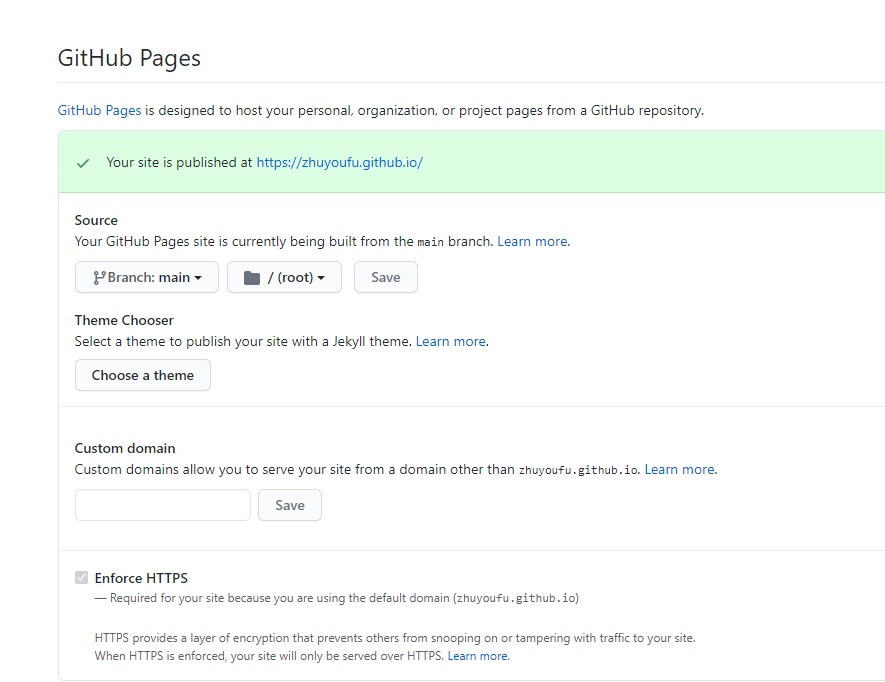Select the Custom domain heading
This screenshot has width=885, height=682.
125,448
